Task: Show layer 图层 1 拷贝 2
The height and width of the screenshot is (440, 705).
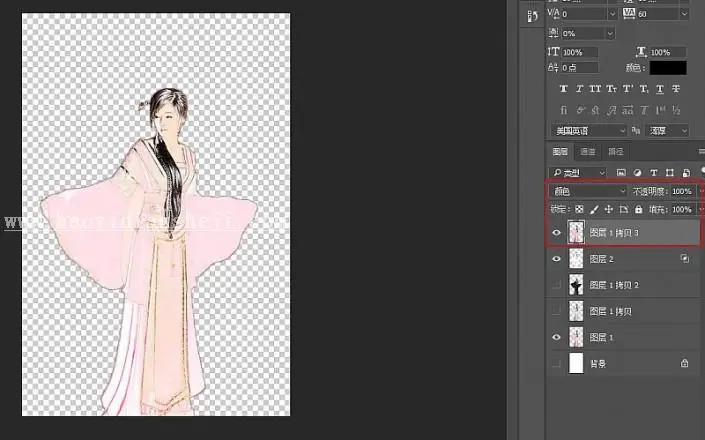Action: (x=557, y=285)
